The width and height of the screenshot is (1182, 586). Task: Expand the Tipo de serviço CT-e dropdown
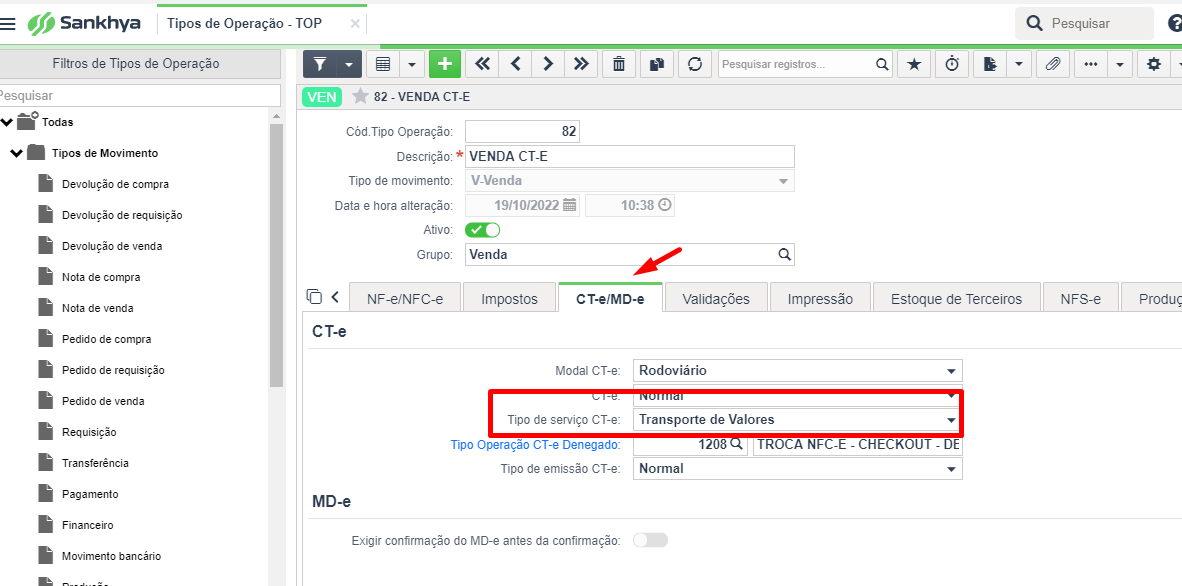pyautogui.click(x=951, y=420)
